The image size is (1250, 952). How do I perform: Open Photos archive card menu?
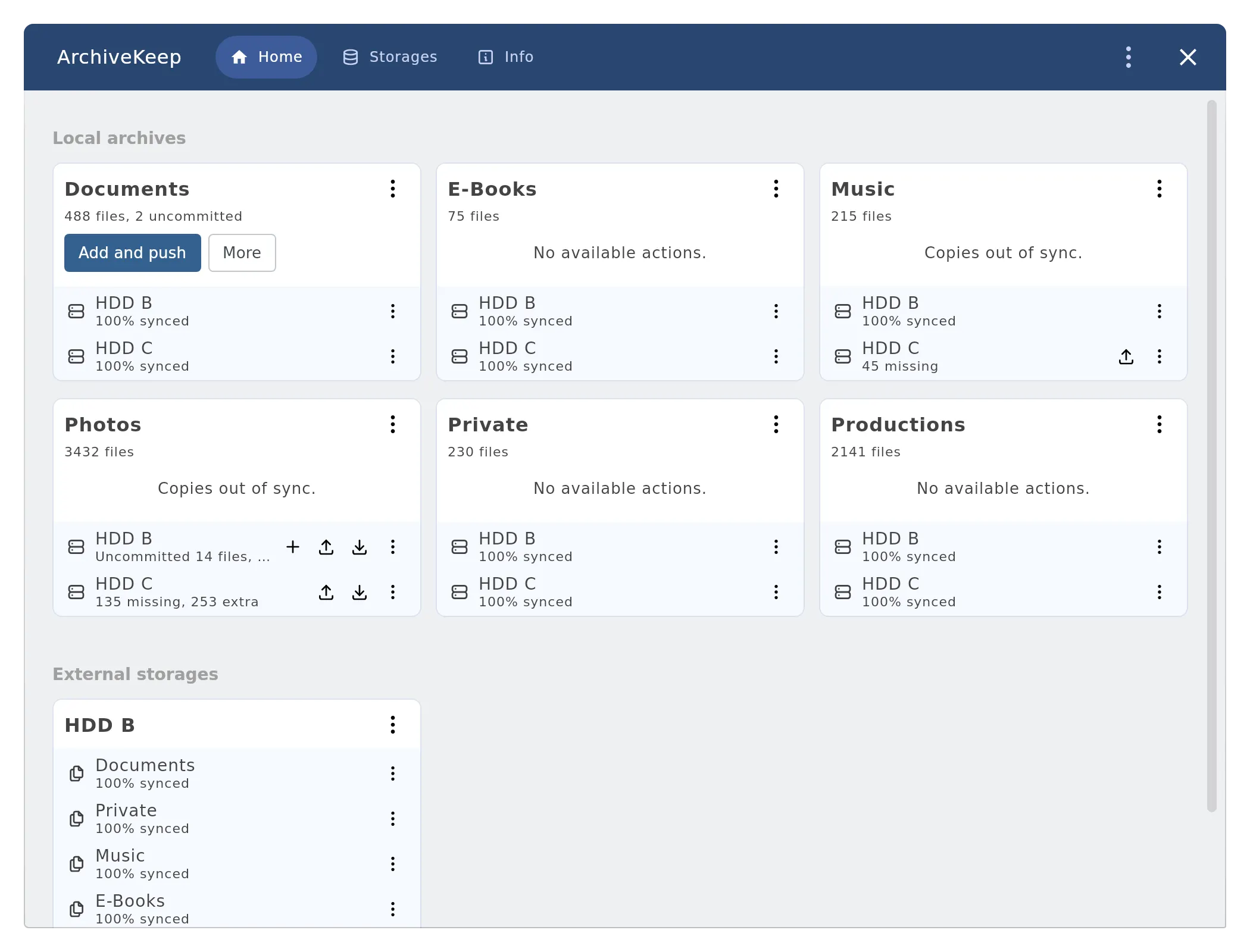392,424
